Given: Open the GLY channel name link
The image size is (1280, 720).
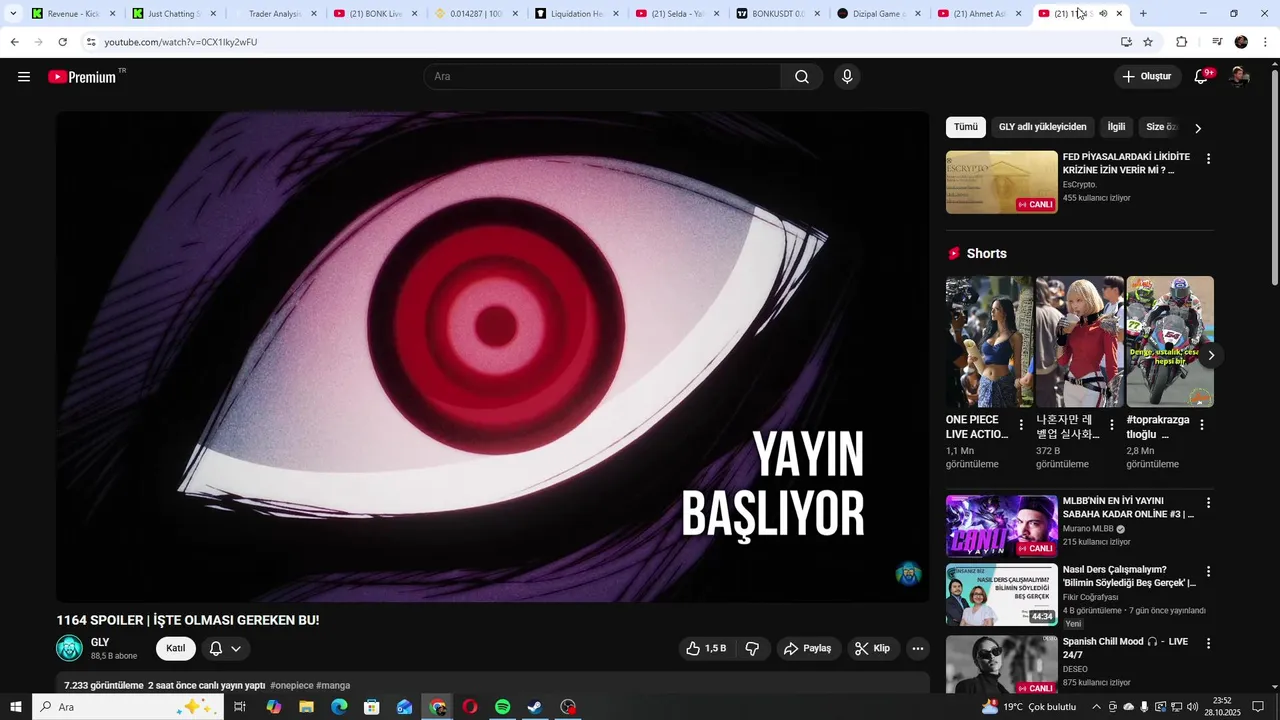Looking at the screenshot, I should click(100, 643).
